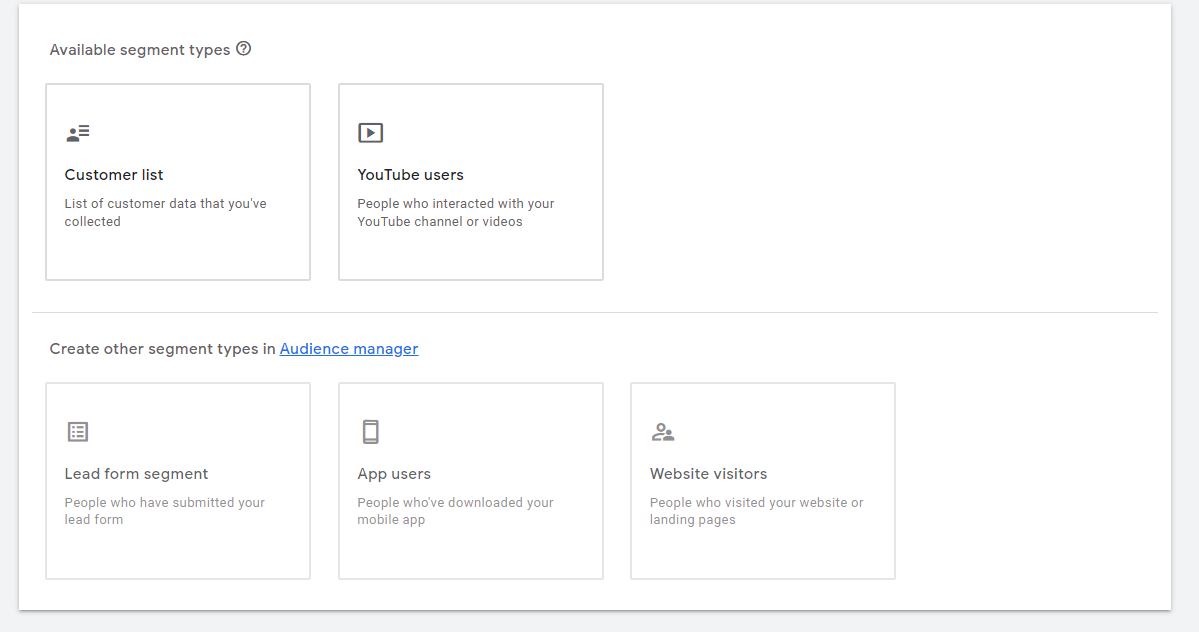
Task: Click the 'Available segment types' heading
Action: 140,50
